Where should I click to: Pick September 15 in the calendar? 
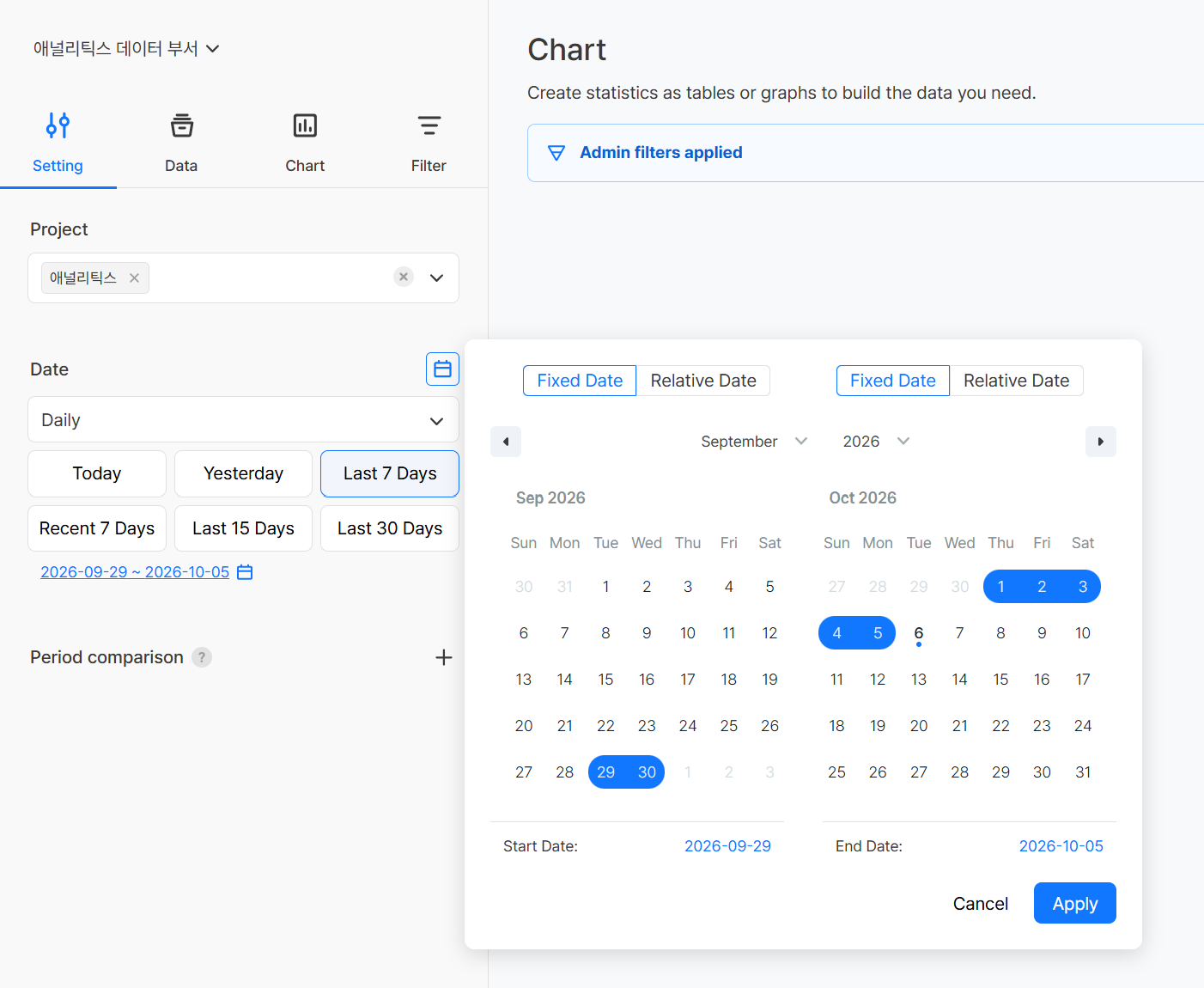606,680
